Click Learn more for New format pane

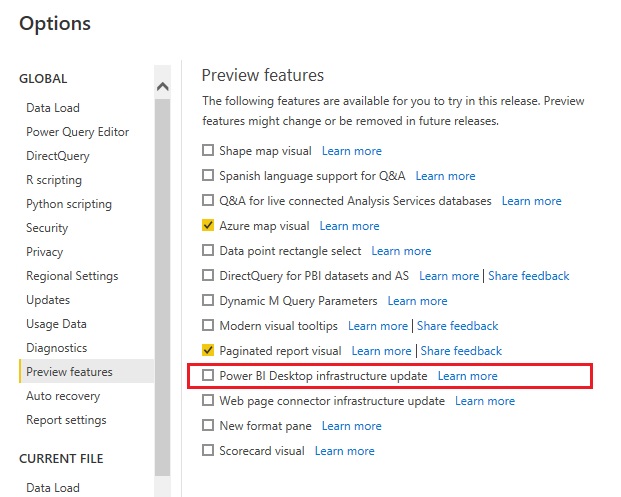click(x=352, y=425)
